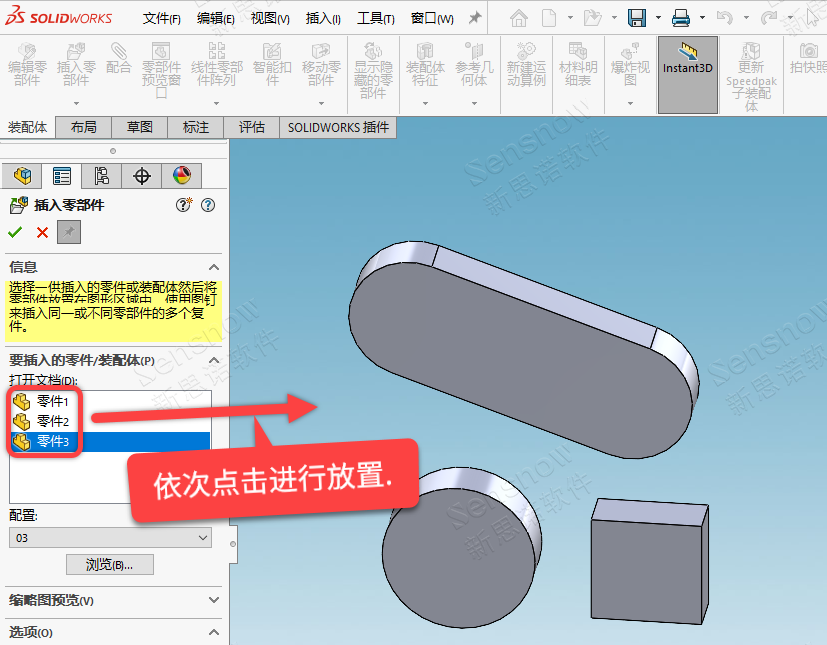
Task: Click the Home icon in toolbar
Action: (518, 18)
